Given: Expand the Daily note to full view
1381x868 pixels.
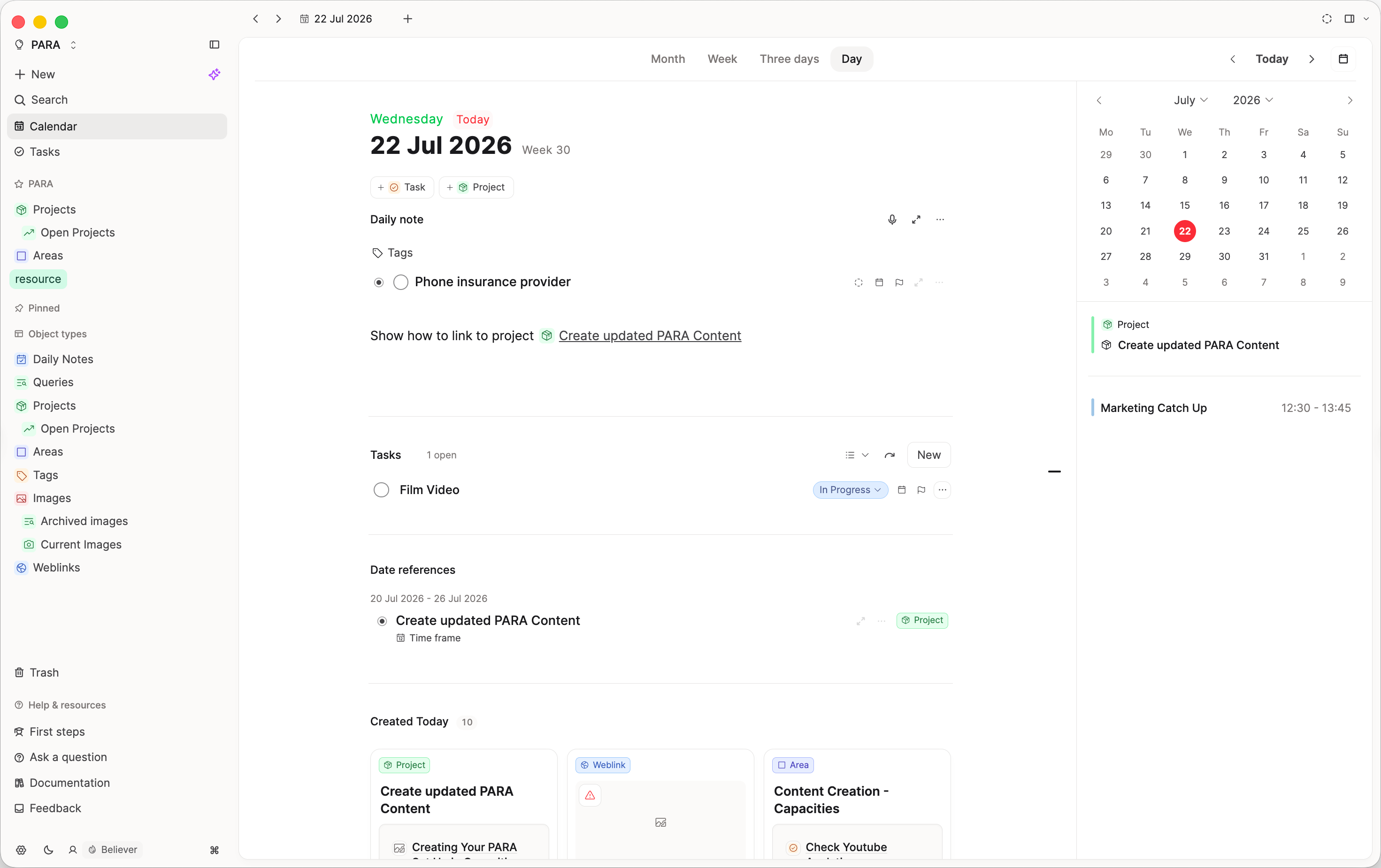Looking at the screenshot, I should tap(916, 220).
